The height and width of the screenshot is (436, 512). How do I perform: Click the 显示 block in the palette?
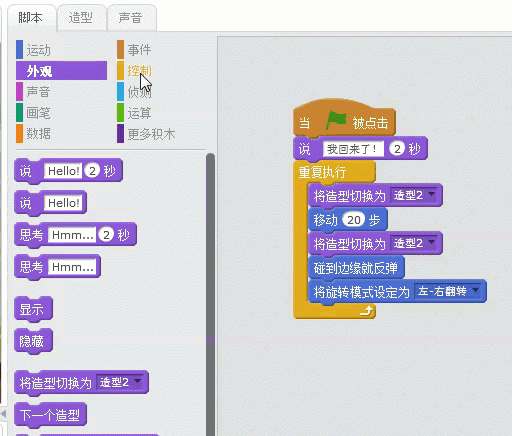[x=33, y=309]
